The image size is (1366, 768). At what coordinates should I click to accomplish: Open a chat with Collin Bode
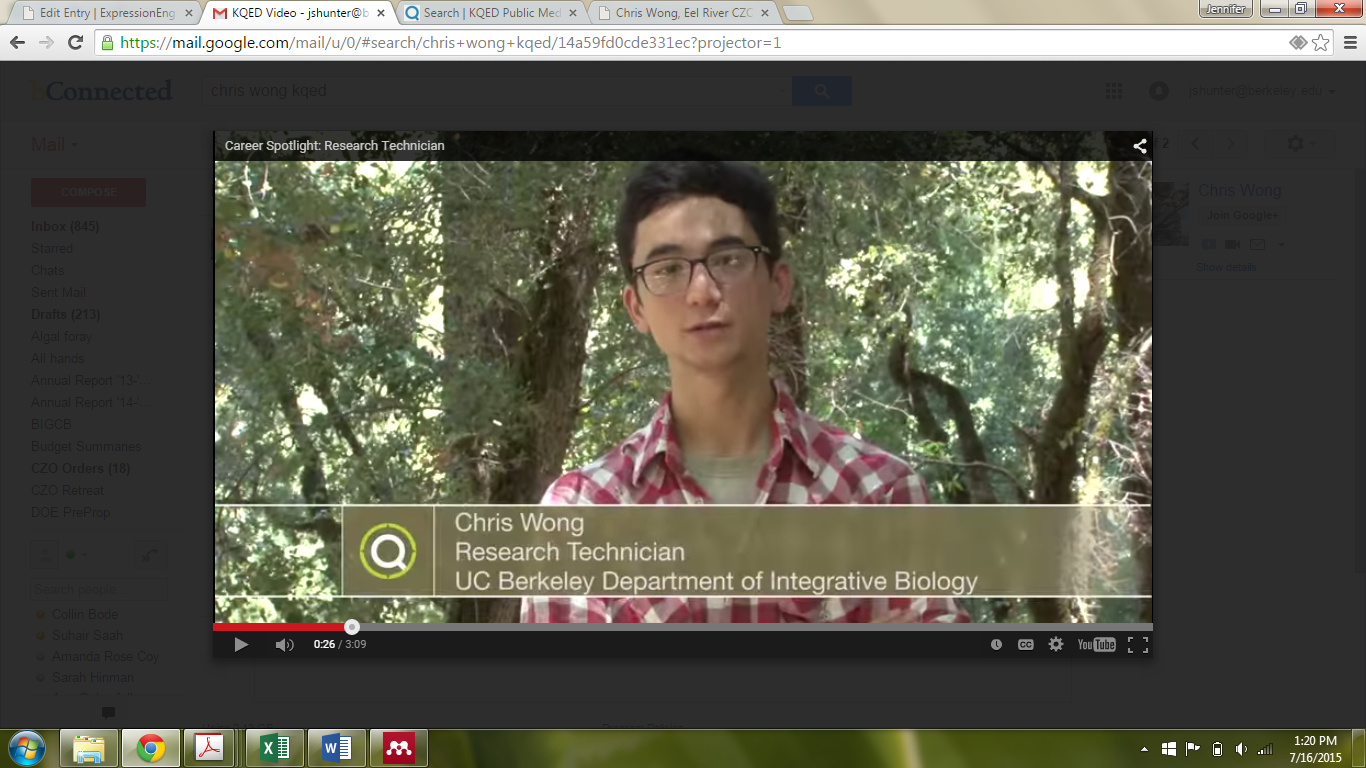(85, 615)
